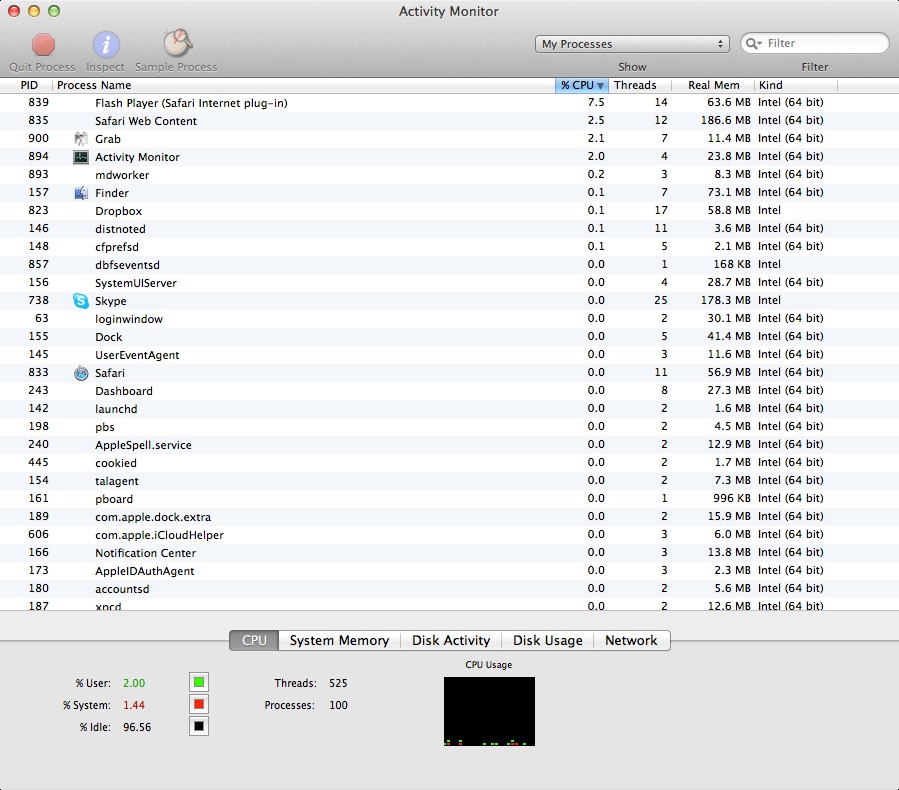Click the Skype icon in process list
Screen dimensions: 899x790
81,300
